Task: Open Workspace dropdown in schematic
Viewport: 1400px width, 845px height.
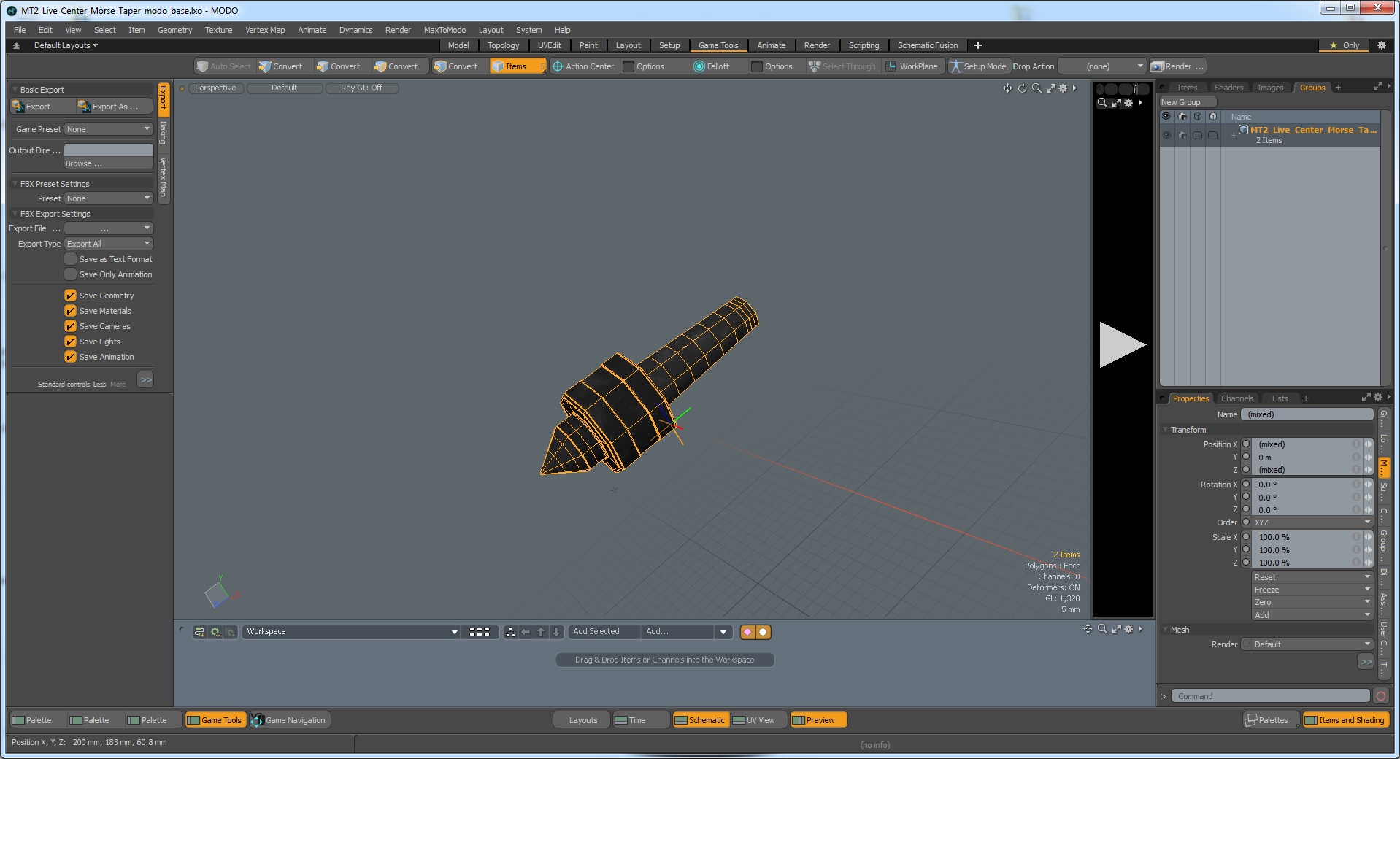Action: coord(351,632)
